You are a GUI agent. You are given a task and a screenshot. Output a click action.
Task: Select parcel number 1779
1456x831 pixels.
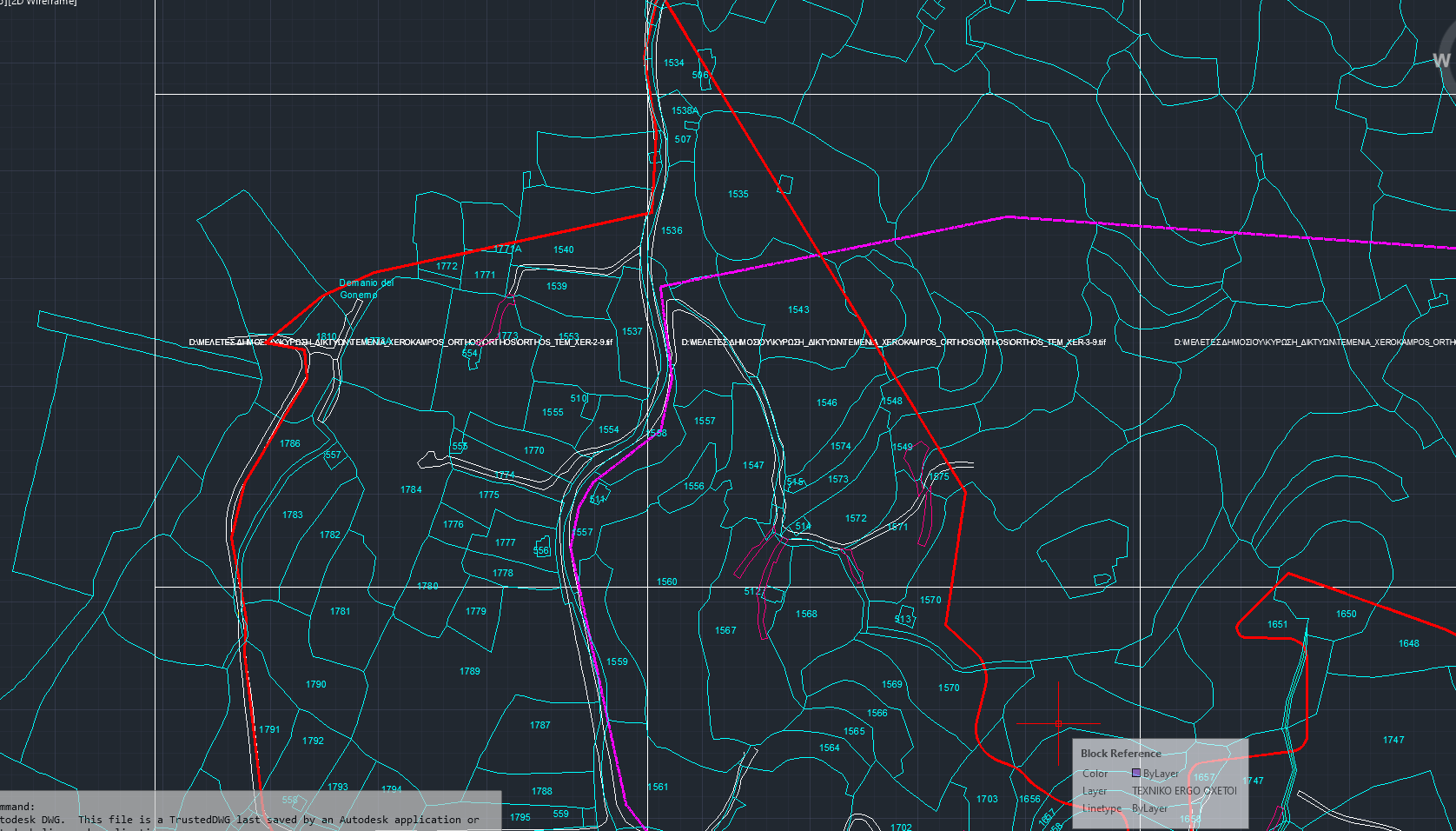coord(475,612)
